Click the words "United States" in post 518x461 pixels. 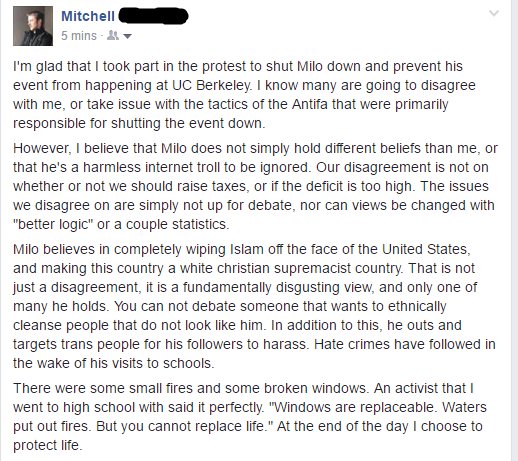[x=426, y=249]
